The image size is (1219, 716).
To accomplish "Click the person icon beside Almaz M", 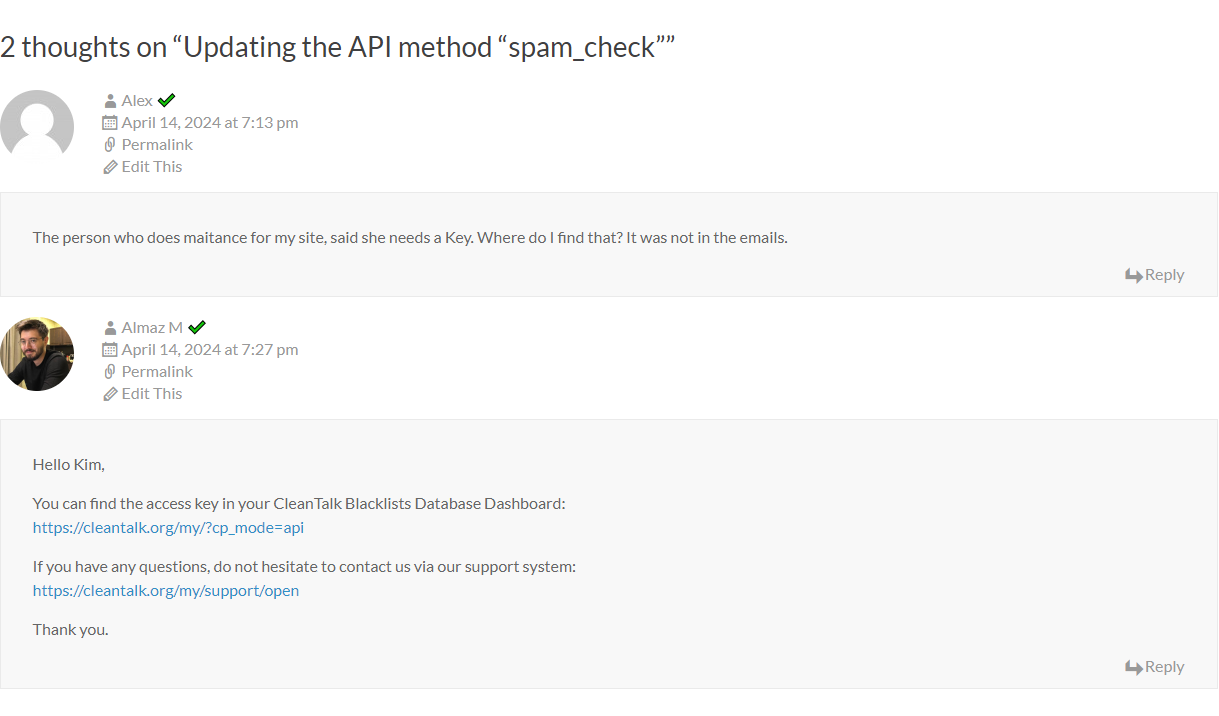I will [x=110, y=328].
